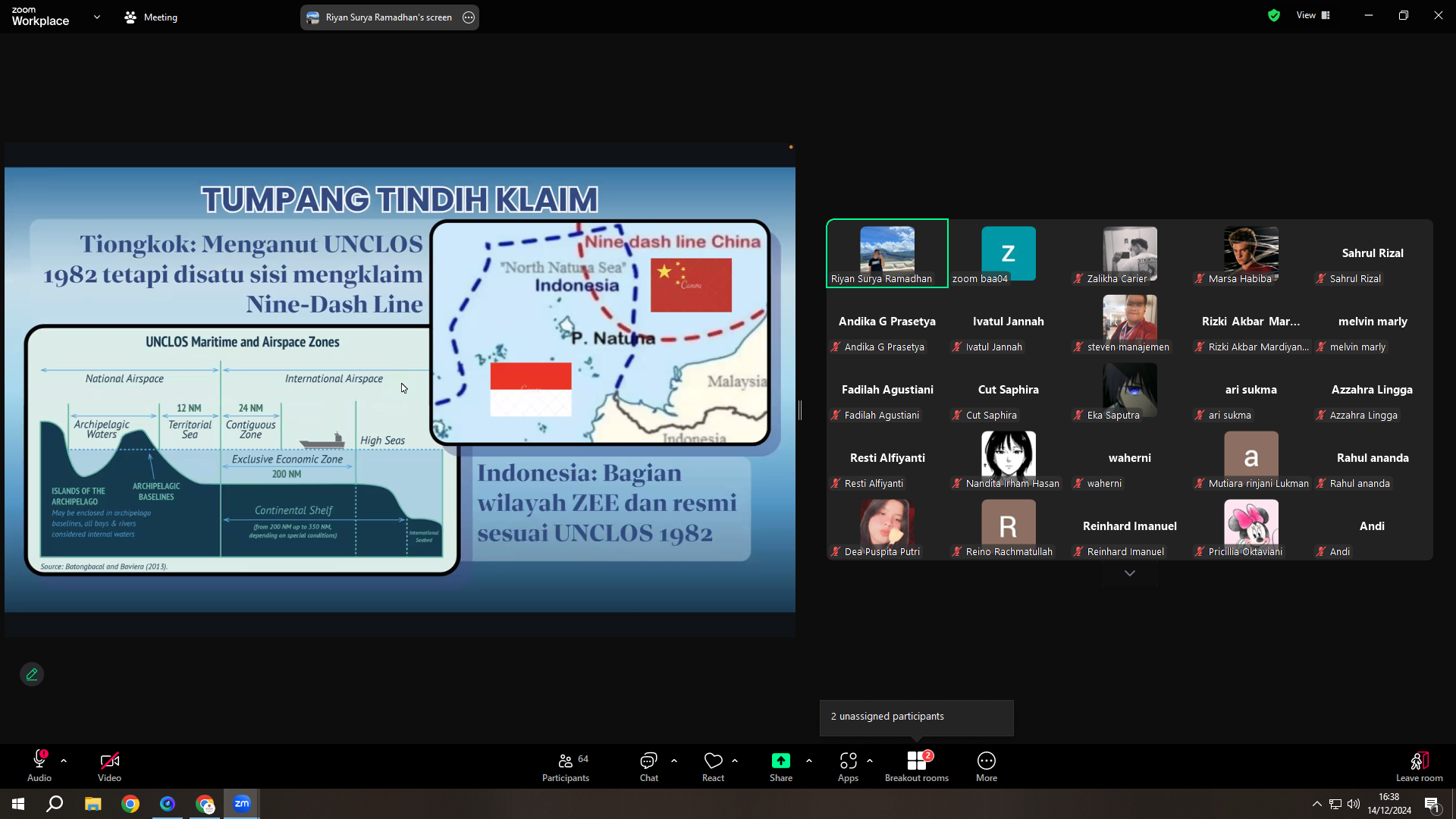Click Reino Rachmatullah's avatar tile
This screenshot has width=1456, height=819.
pos(1009,526)
